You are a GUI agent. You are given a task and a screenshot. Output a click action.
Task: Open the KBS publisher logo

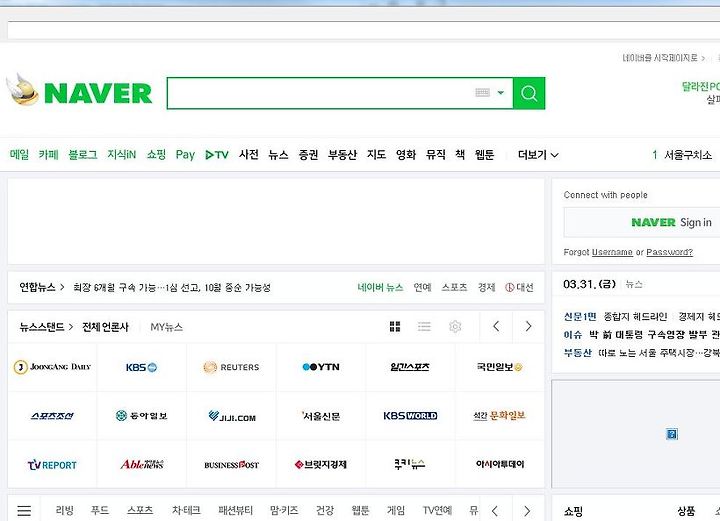pyautogui.click(x=141, y=367)
